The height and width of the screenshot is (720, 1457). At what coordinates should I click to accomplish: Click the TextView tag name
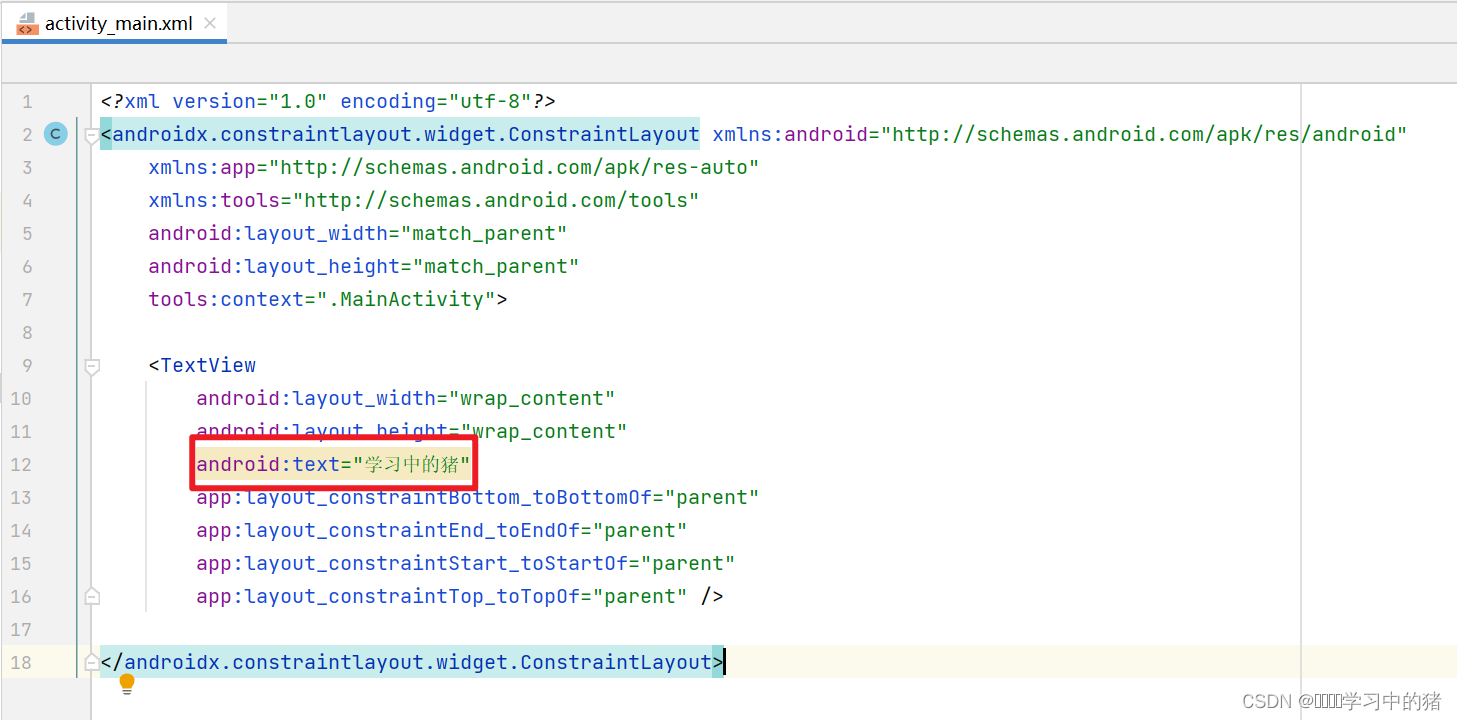click(208, 365)
